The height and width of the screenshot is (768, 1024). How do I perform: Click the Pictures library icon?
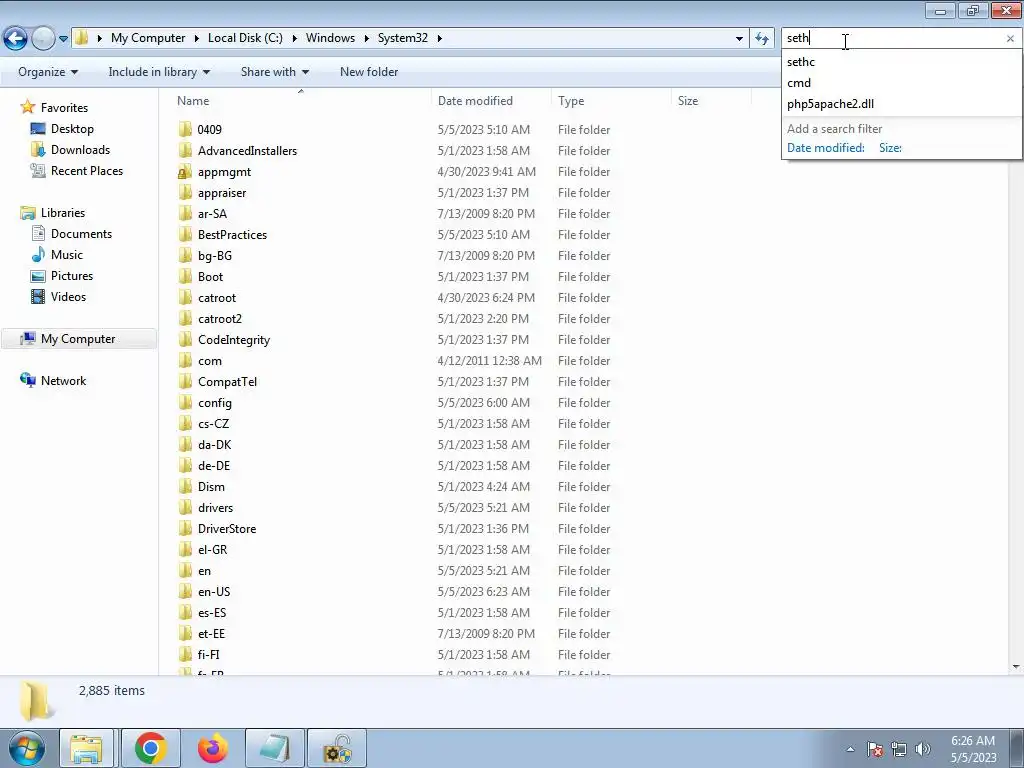click(39, 276)
